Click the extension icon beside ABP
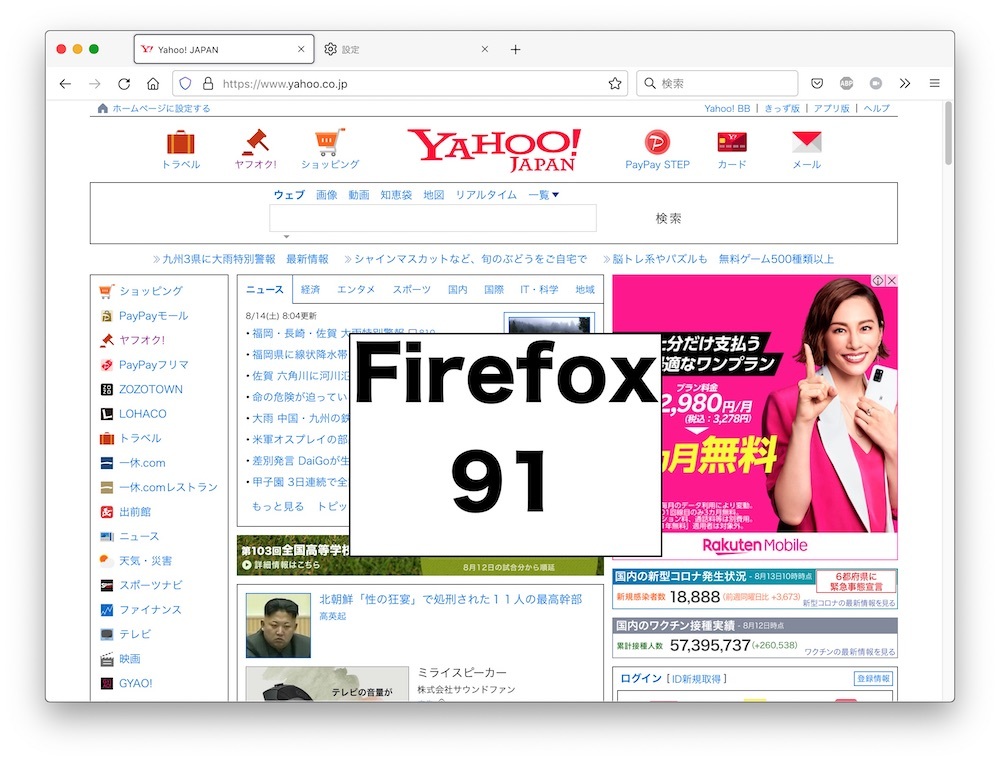1000x762 pixels. [876, 84]
